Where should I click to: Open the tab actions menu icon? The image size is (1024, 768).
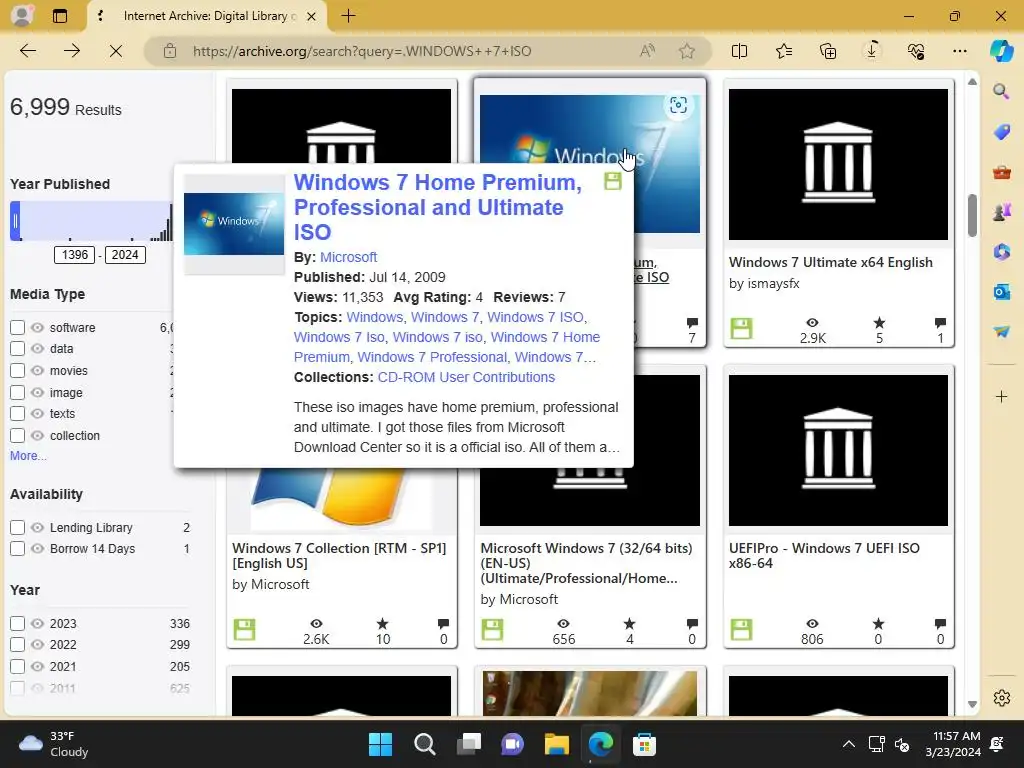(59, 16)
